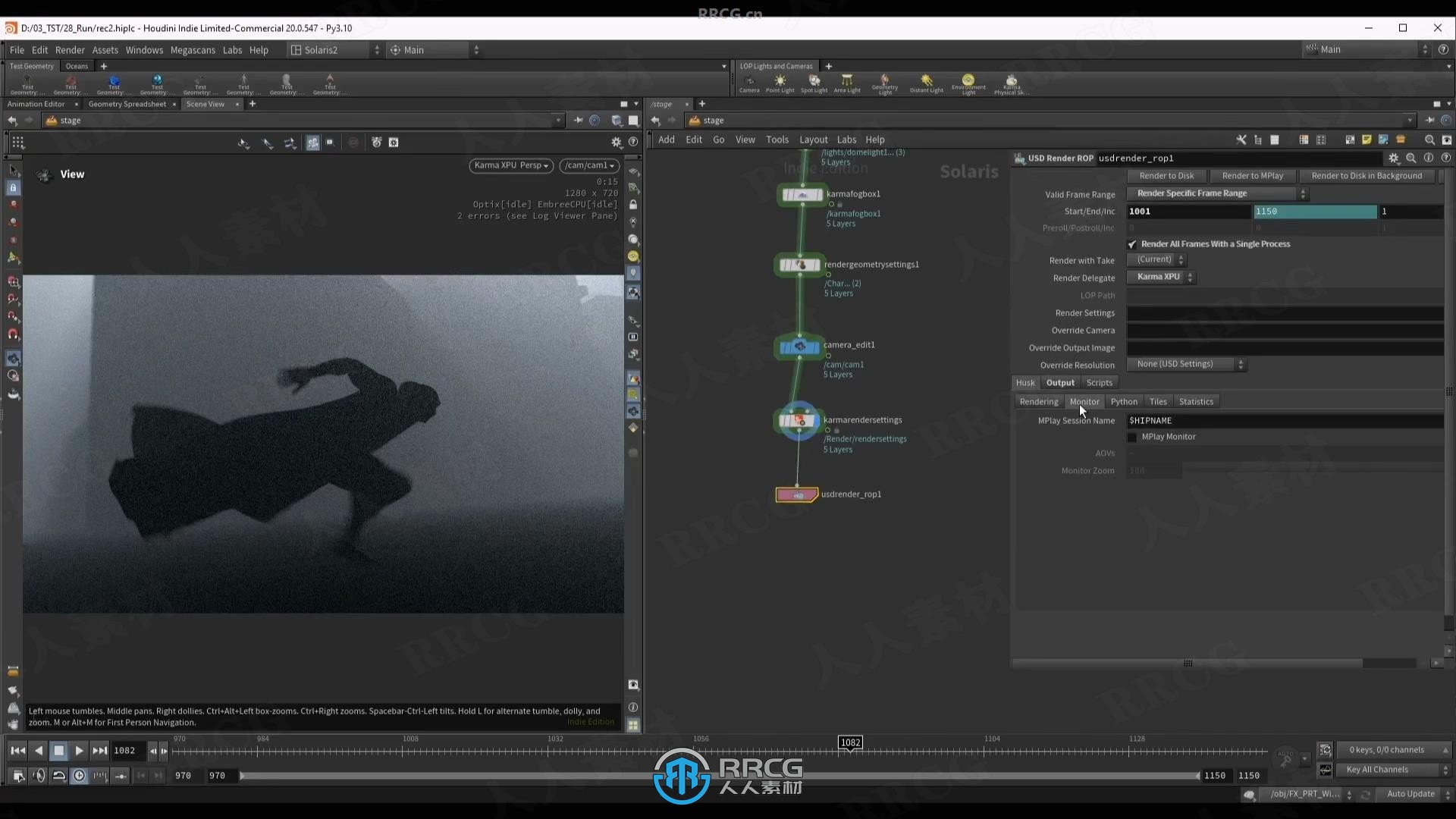The width and height of the screenshot is (1456, 819).
Task: Click the playback range slider bar
Action: [719, 776]
